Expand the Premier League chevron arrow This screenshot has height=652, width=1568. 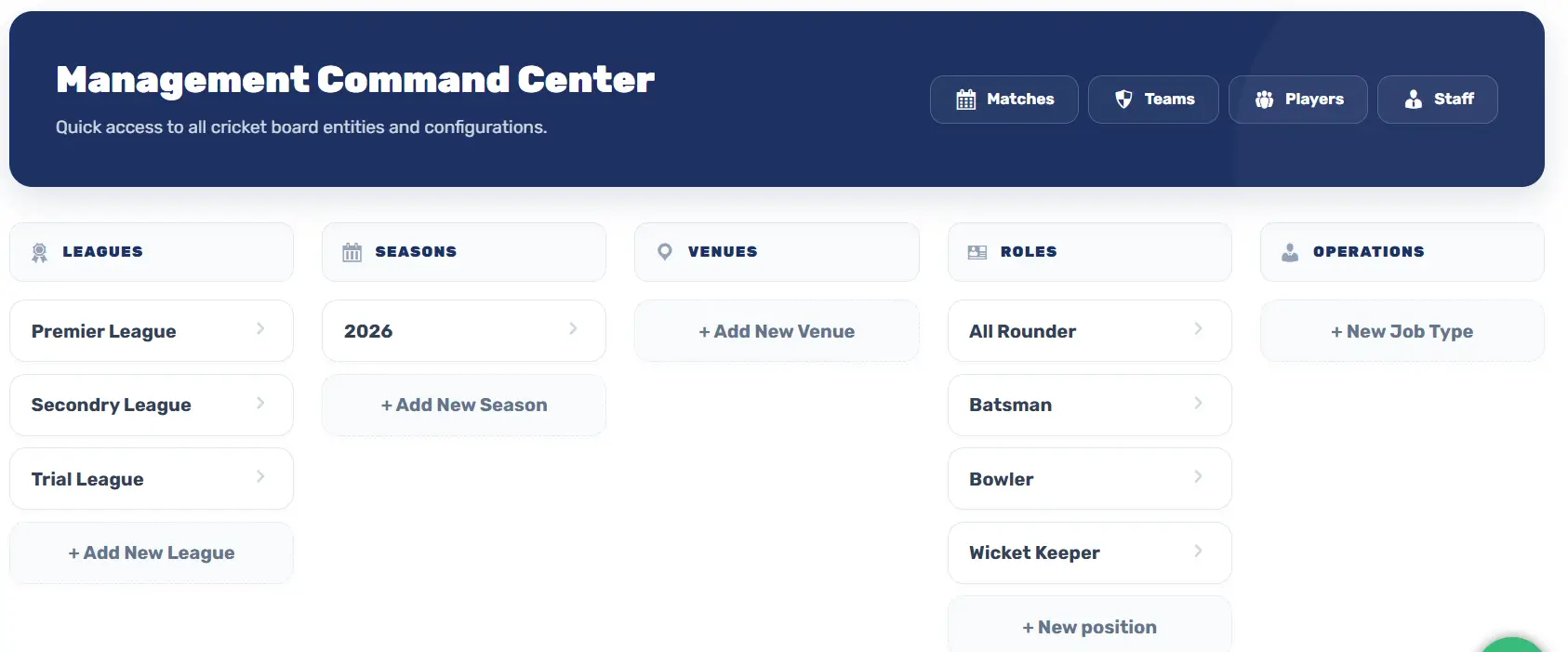point(260,328)
